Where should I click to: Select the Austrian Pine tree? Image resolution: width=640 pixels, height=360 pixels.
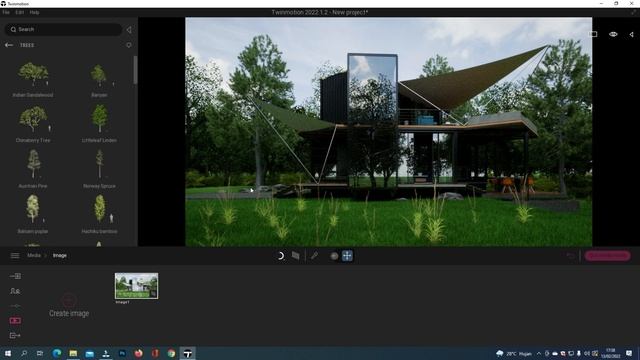pos(33,169)
